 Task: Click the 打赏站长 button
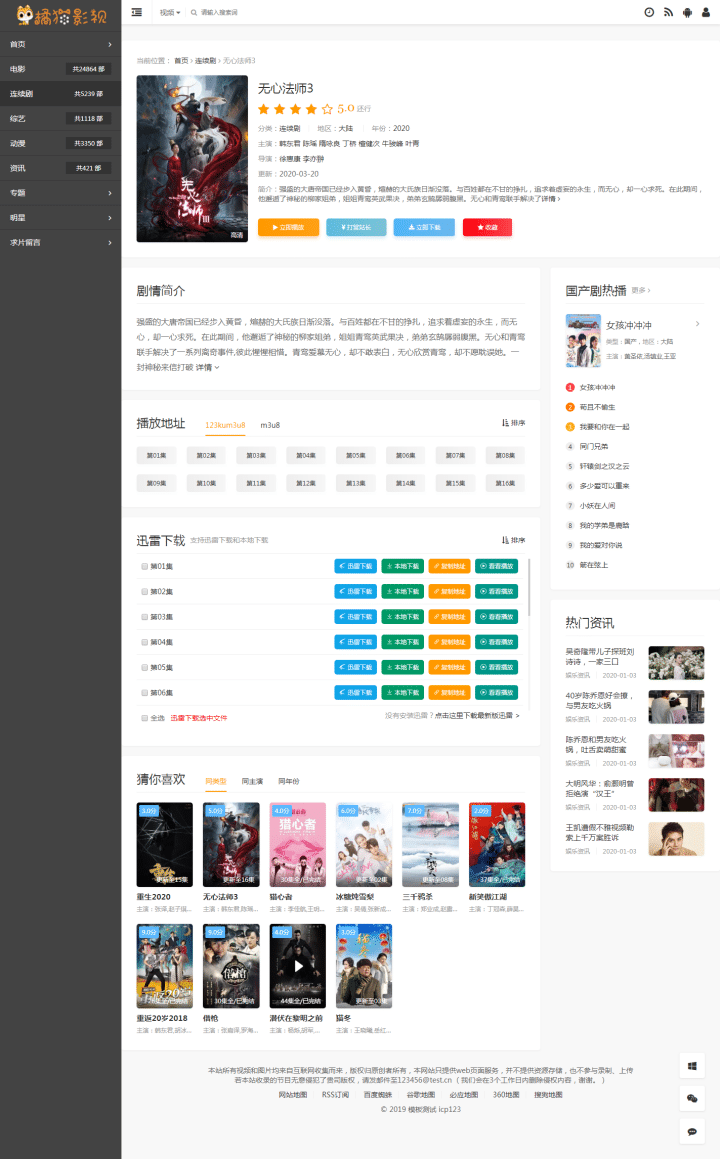click(356, 227)
